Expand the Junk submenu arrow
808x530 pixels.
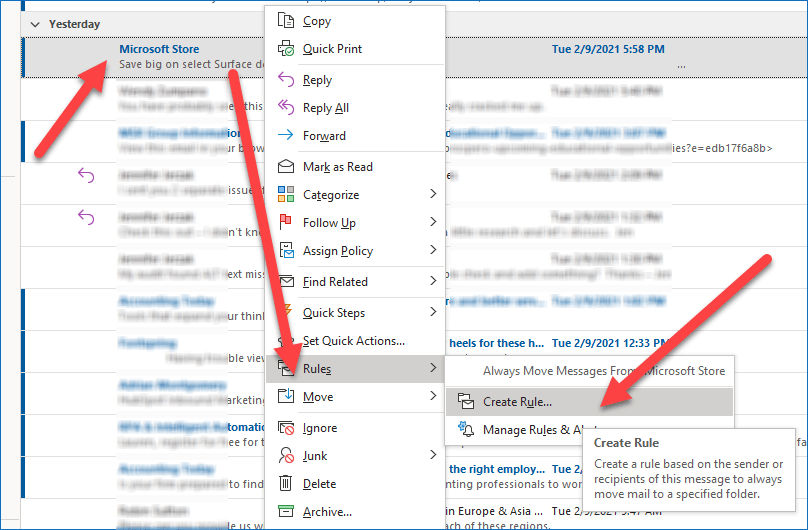(x=433, y=455)
